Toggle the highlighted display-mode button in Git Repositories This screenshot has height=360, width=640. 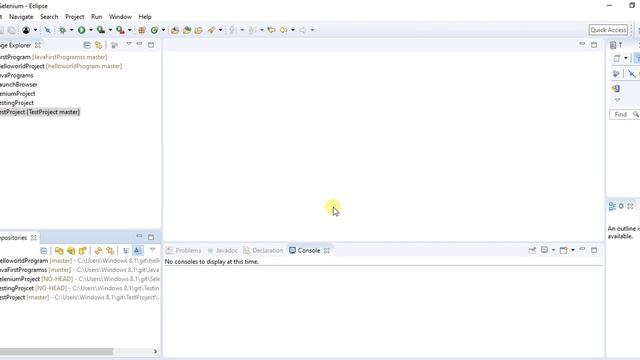coord(138,251)
